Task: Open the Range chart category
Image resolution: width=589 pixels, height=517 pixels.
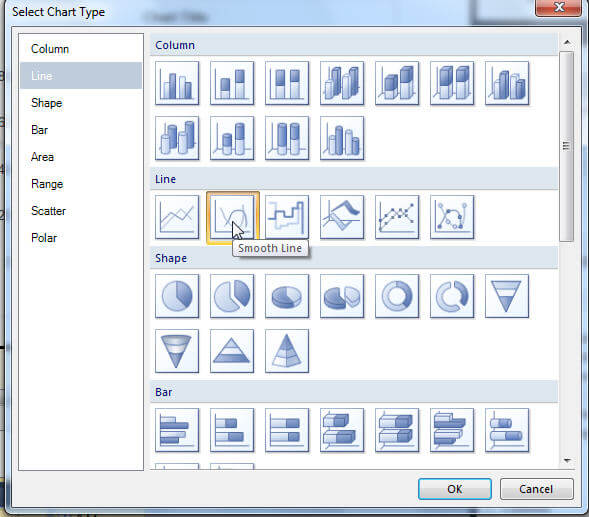Action: [x=81, y=184]
